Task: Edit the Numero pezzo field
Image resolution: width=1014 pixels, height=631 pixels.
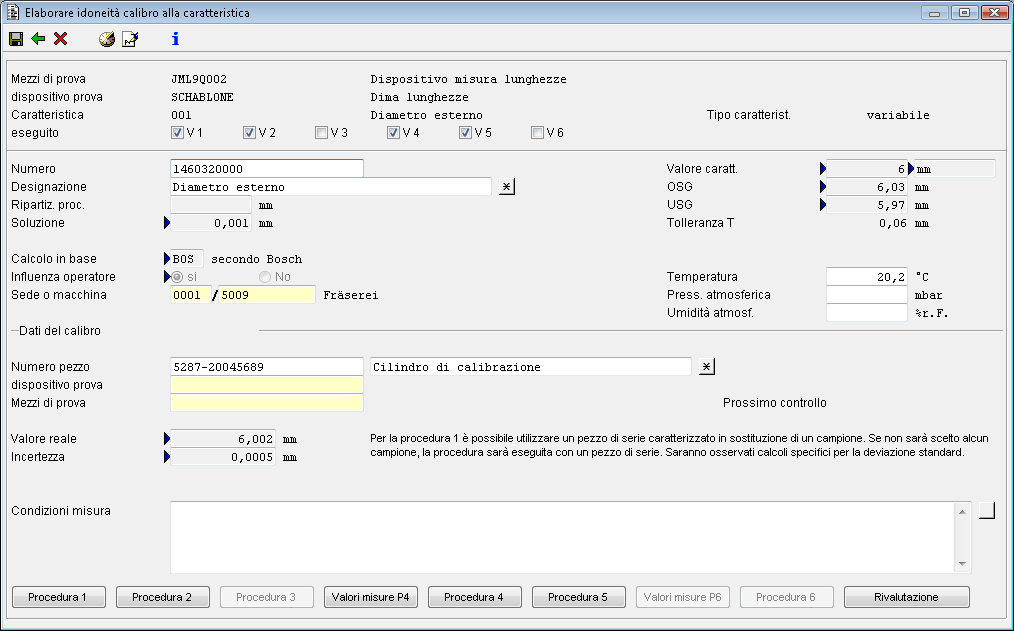Action: point(267,367)
